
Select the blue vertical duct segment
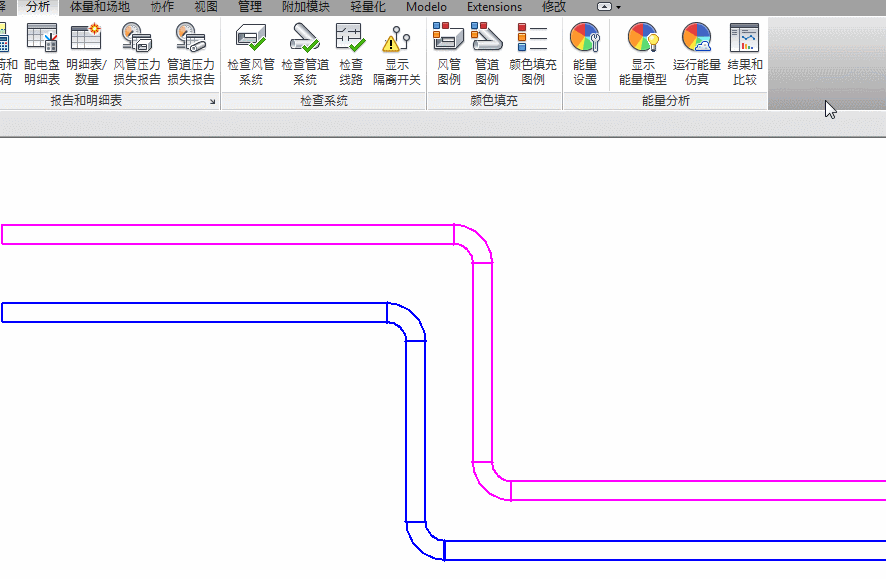(415, 431)
